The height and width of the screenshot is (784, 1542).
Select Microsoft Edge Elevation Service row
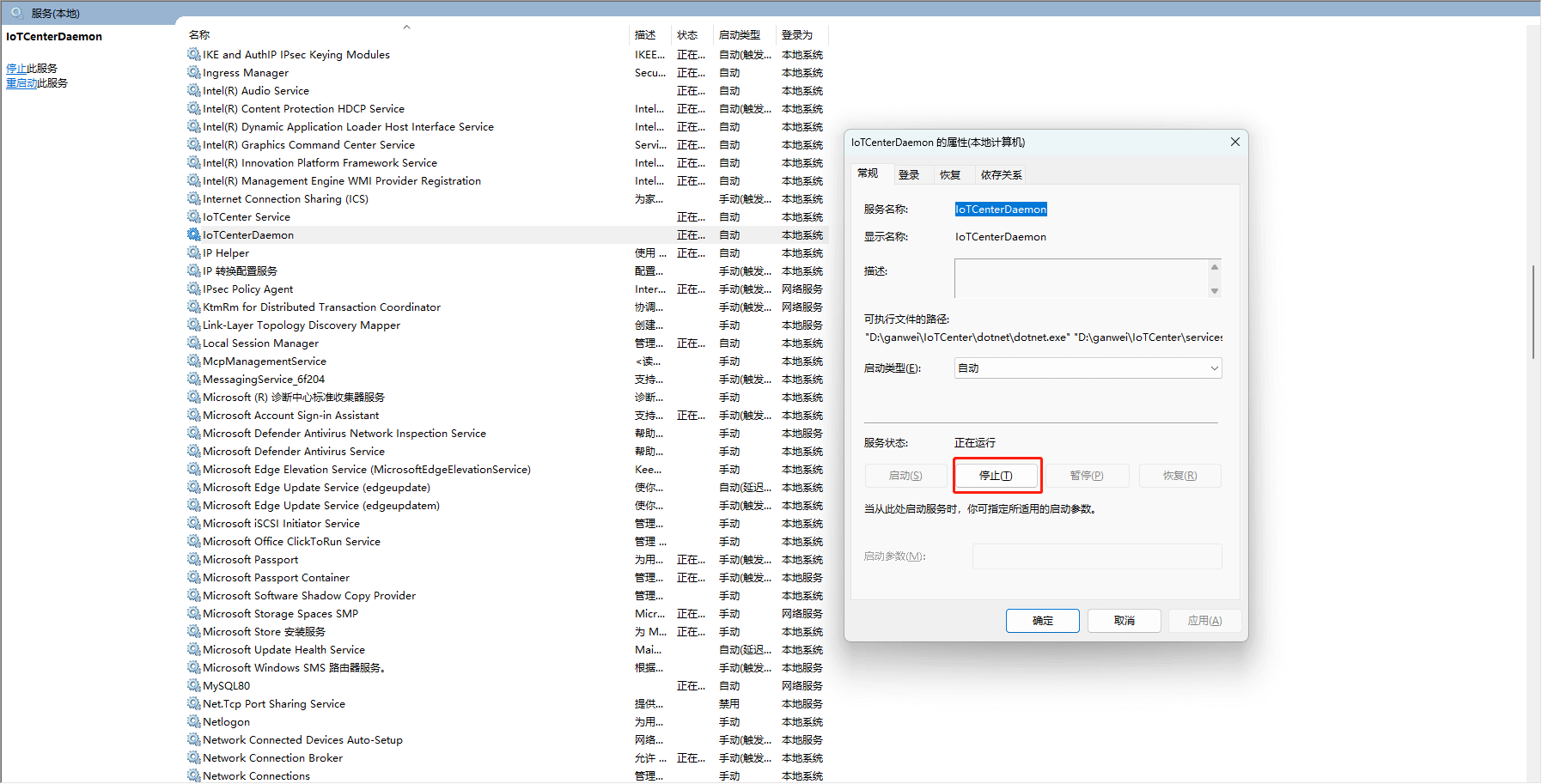[507, 469]
